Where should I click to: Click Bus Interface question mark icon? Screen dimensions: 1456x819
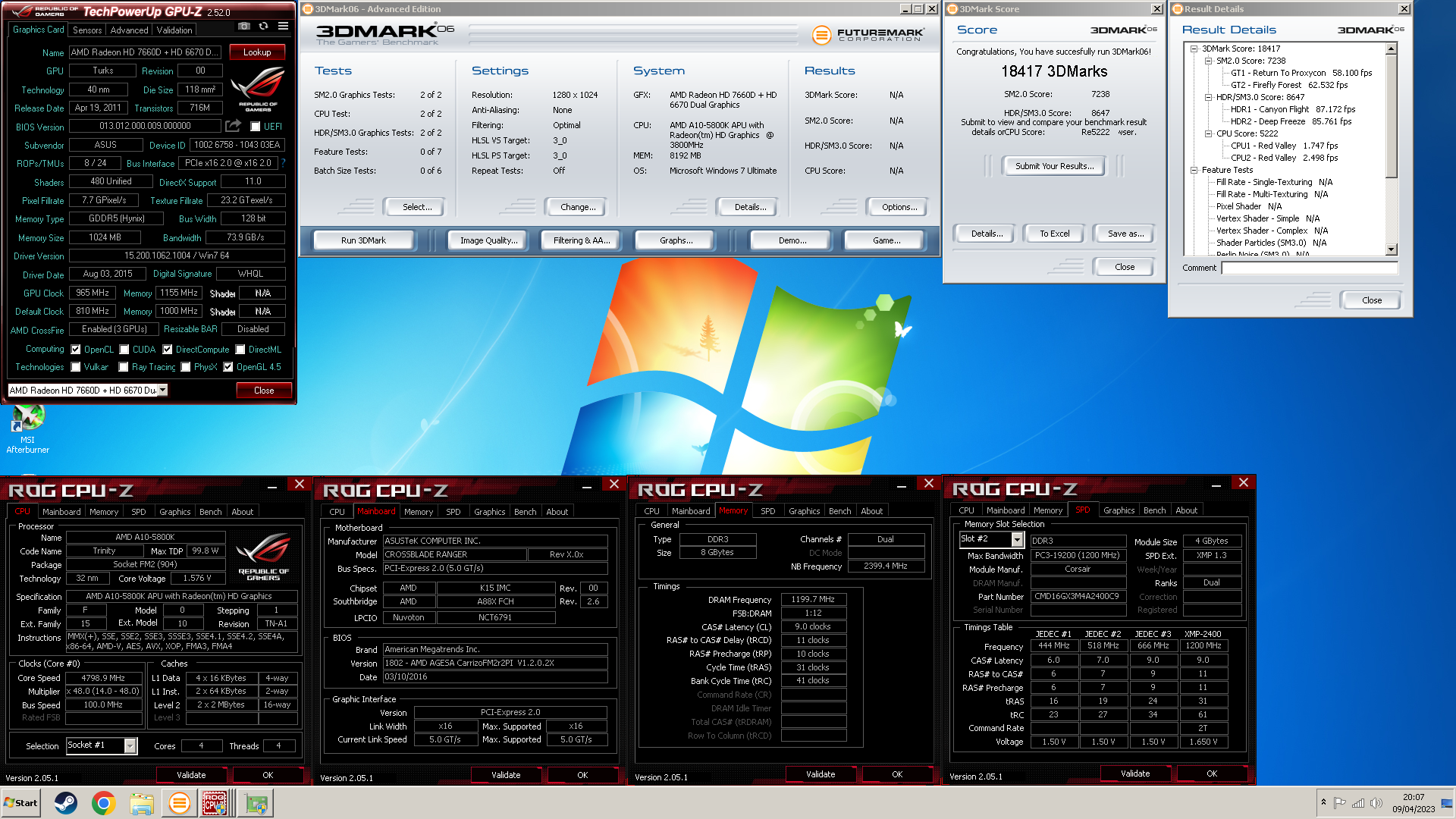click(283, 163)
